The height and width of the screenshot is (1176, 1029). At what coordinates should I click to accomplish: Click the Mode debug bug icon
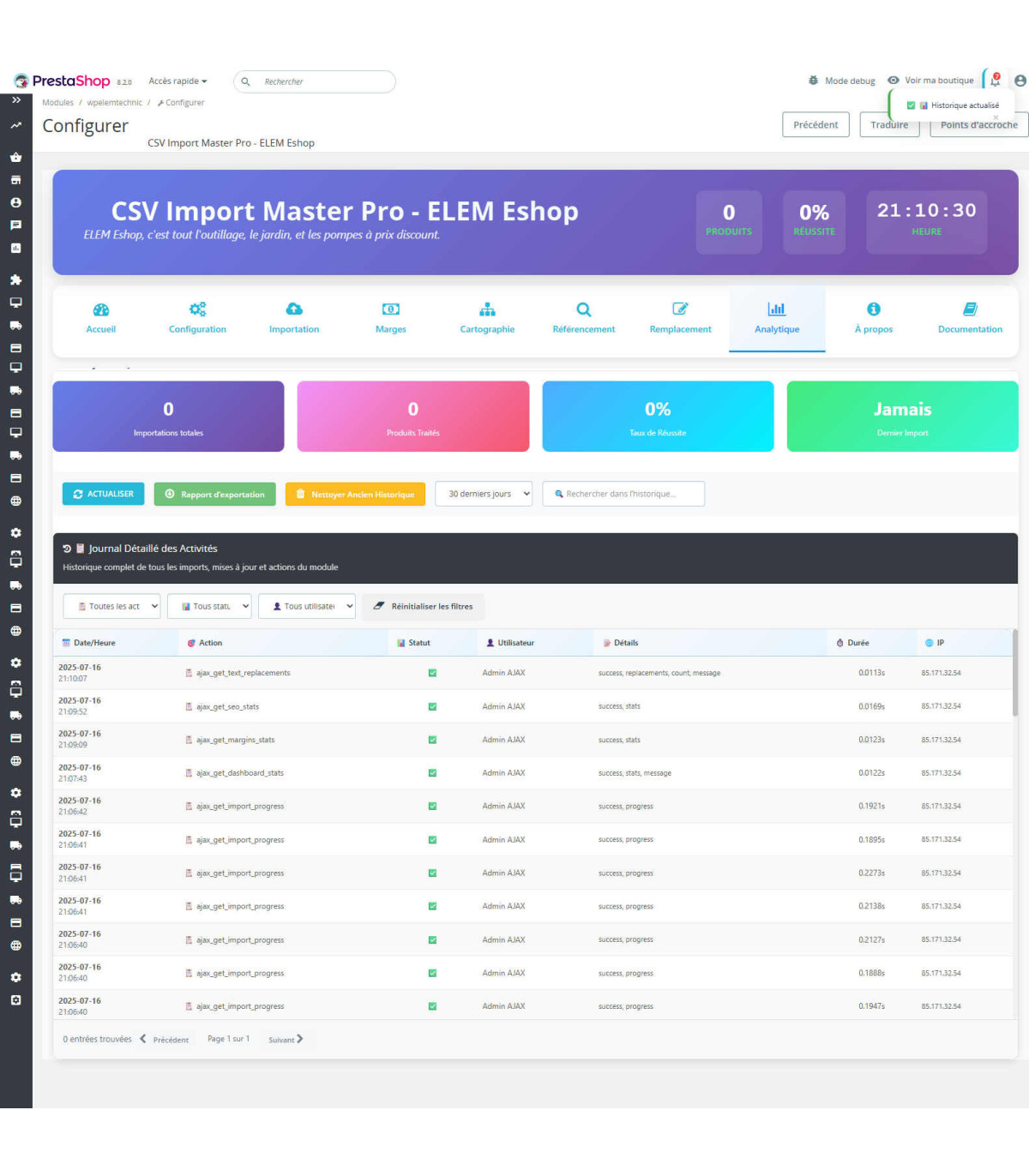click(x=813, y=81)
